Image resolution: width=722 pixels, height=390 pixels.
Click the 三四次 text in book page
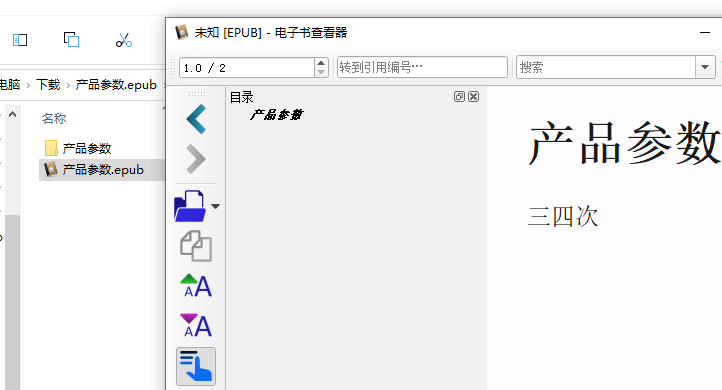point(563,216)
